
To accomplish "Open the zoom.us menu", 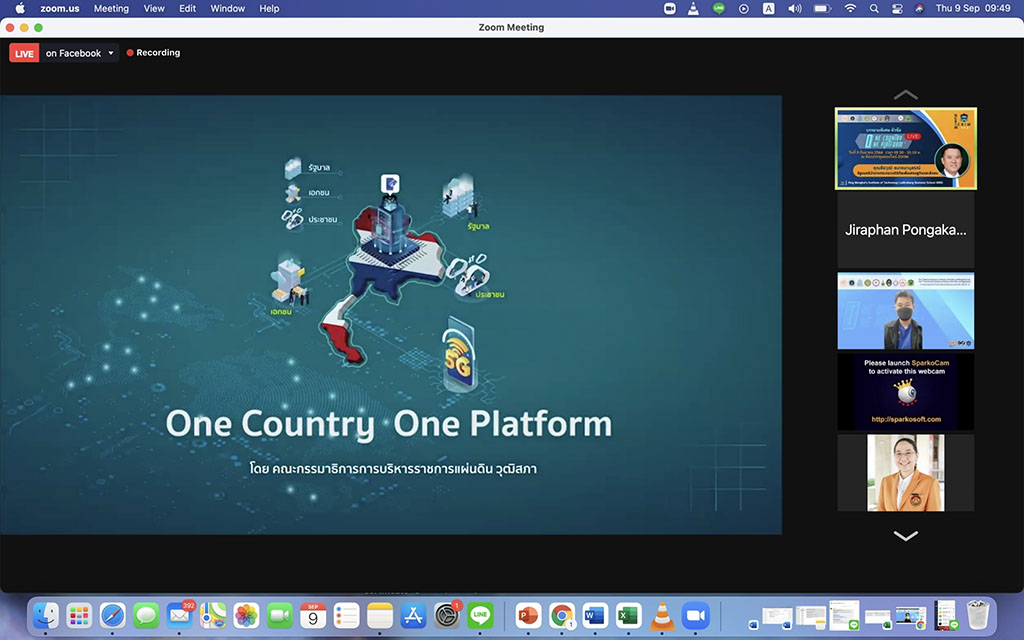I will 59,8.
